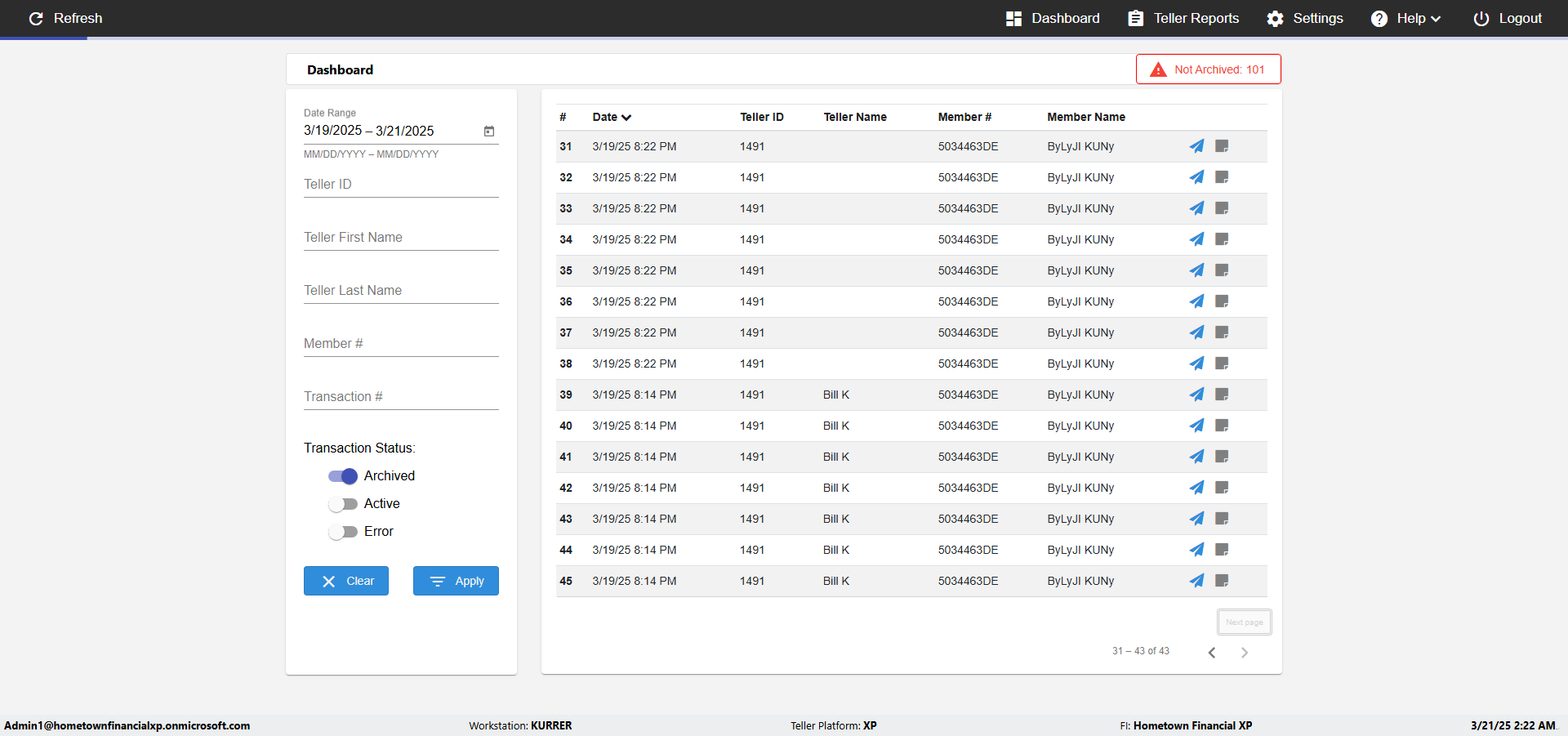Focus the Member # filter field

(x=401, y=344)
